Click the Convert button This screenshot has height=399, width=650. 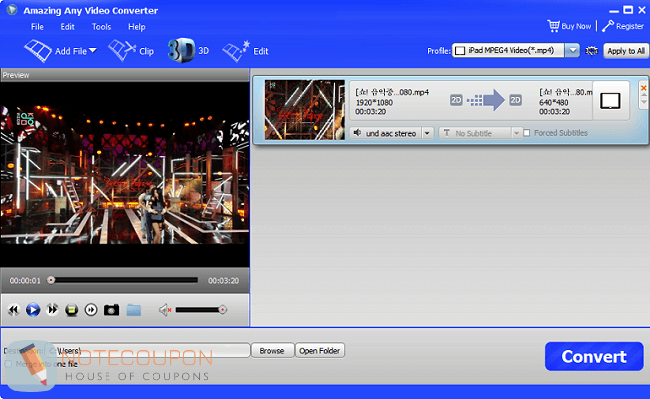[x=594, y=356]
